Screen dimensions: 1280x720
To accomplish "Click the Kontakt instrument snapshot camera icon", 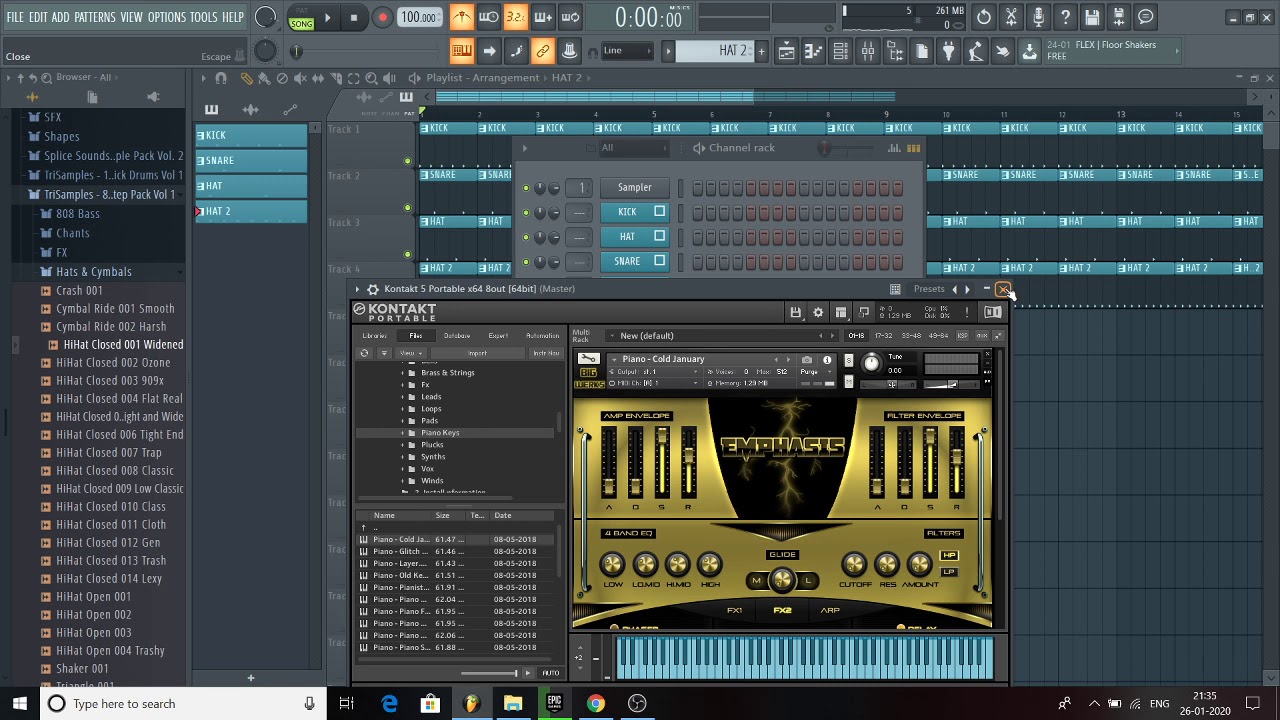I will coord(807,360).
